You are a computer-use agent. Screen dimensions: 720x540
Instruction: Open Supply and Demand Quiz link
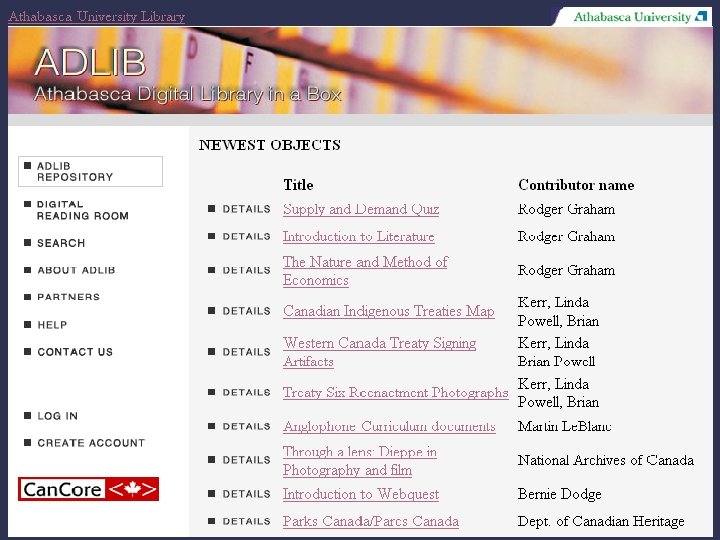361,209
